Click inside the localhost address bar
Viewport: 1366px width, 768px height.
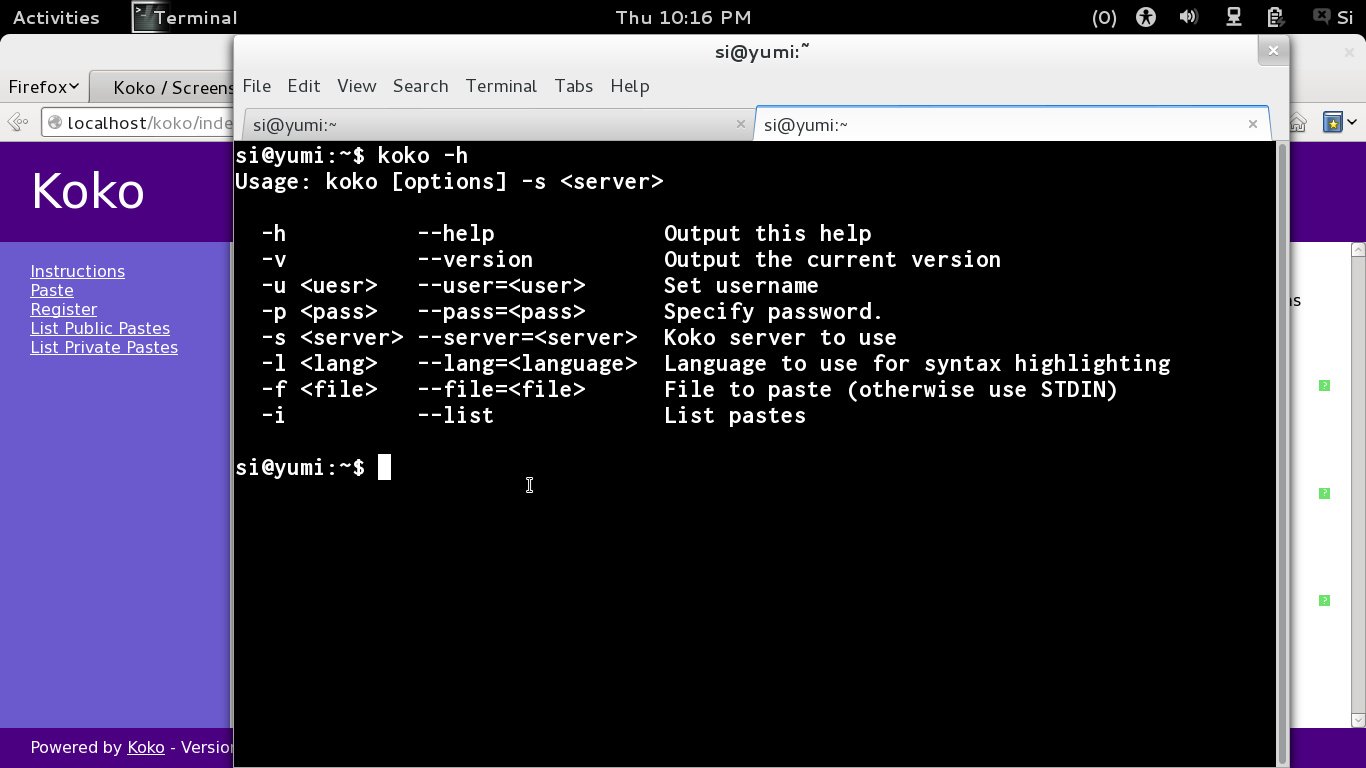tap(150, 121)
